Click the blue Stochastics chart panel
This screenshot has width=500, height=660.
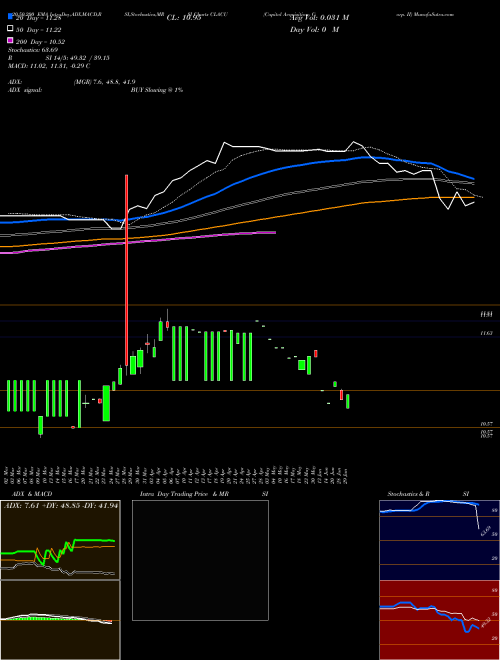coord(439,540)
